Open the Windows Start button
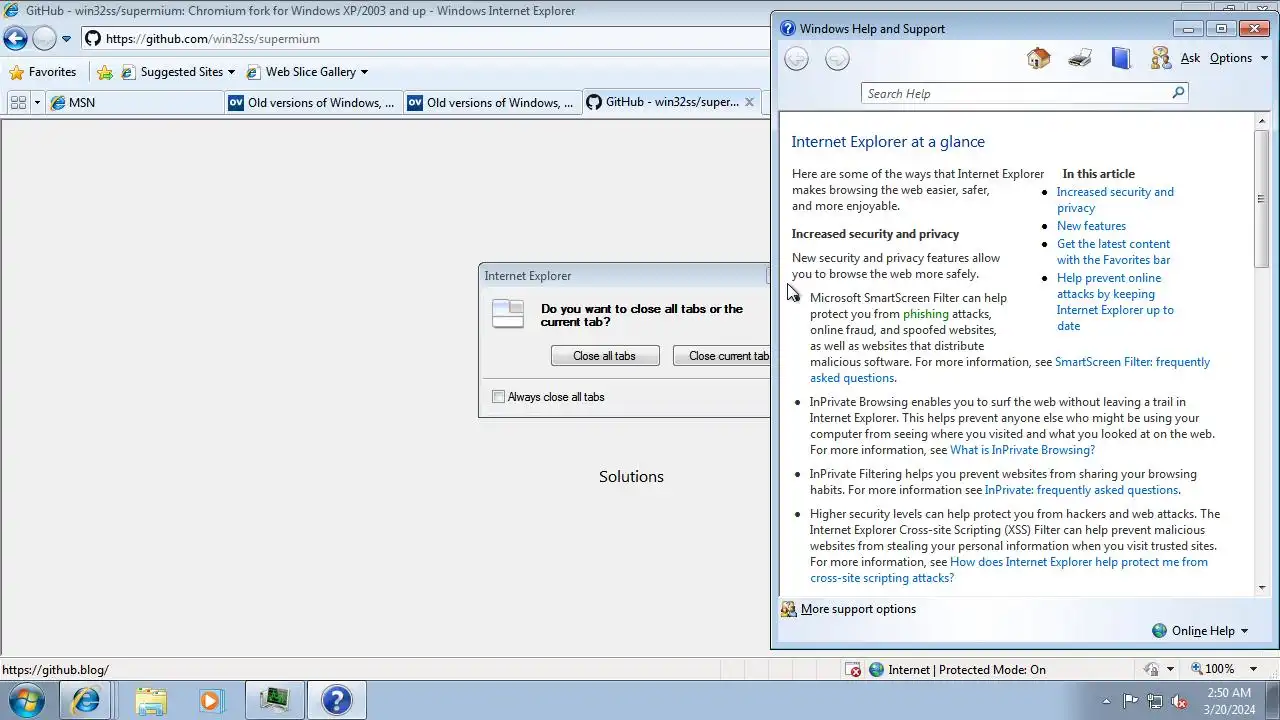1280x720 pixels. tap(27, 700)
